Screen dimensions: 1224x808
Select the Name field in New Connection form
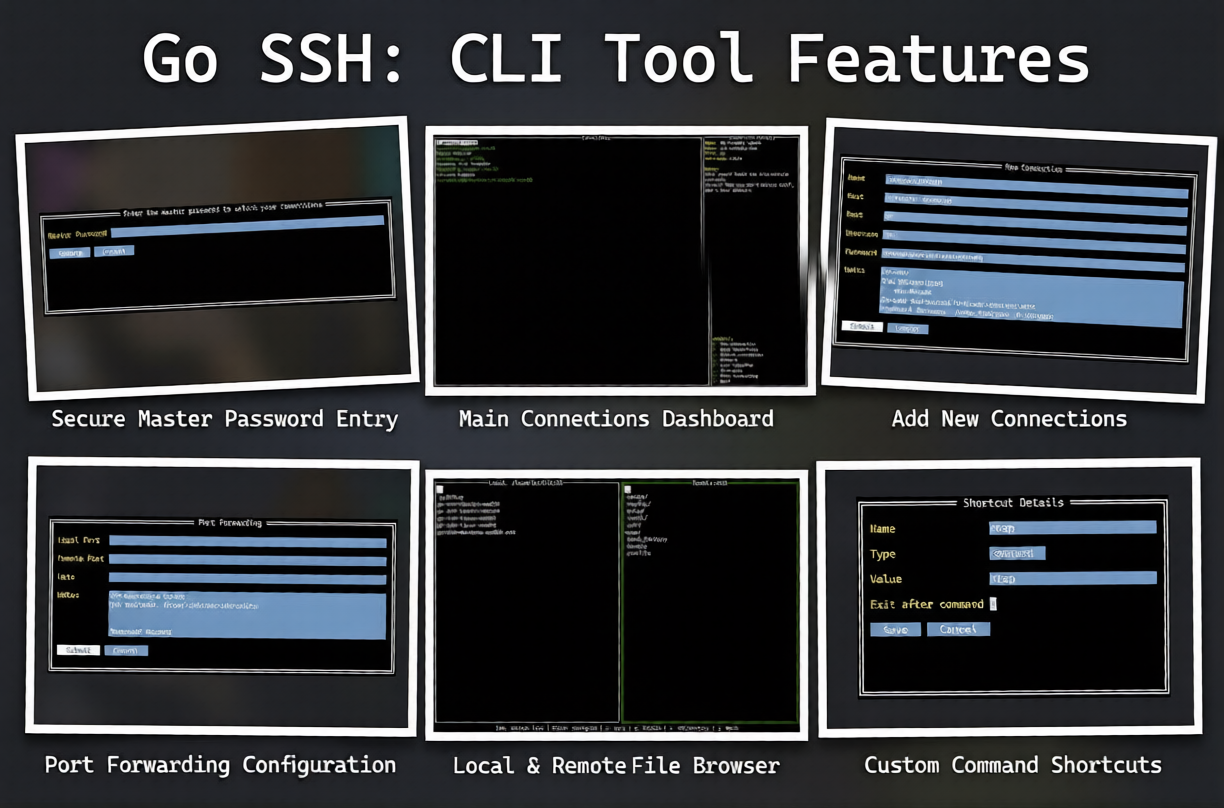(1036, 184)
